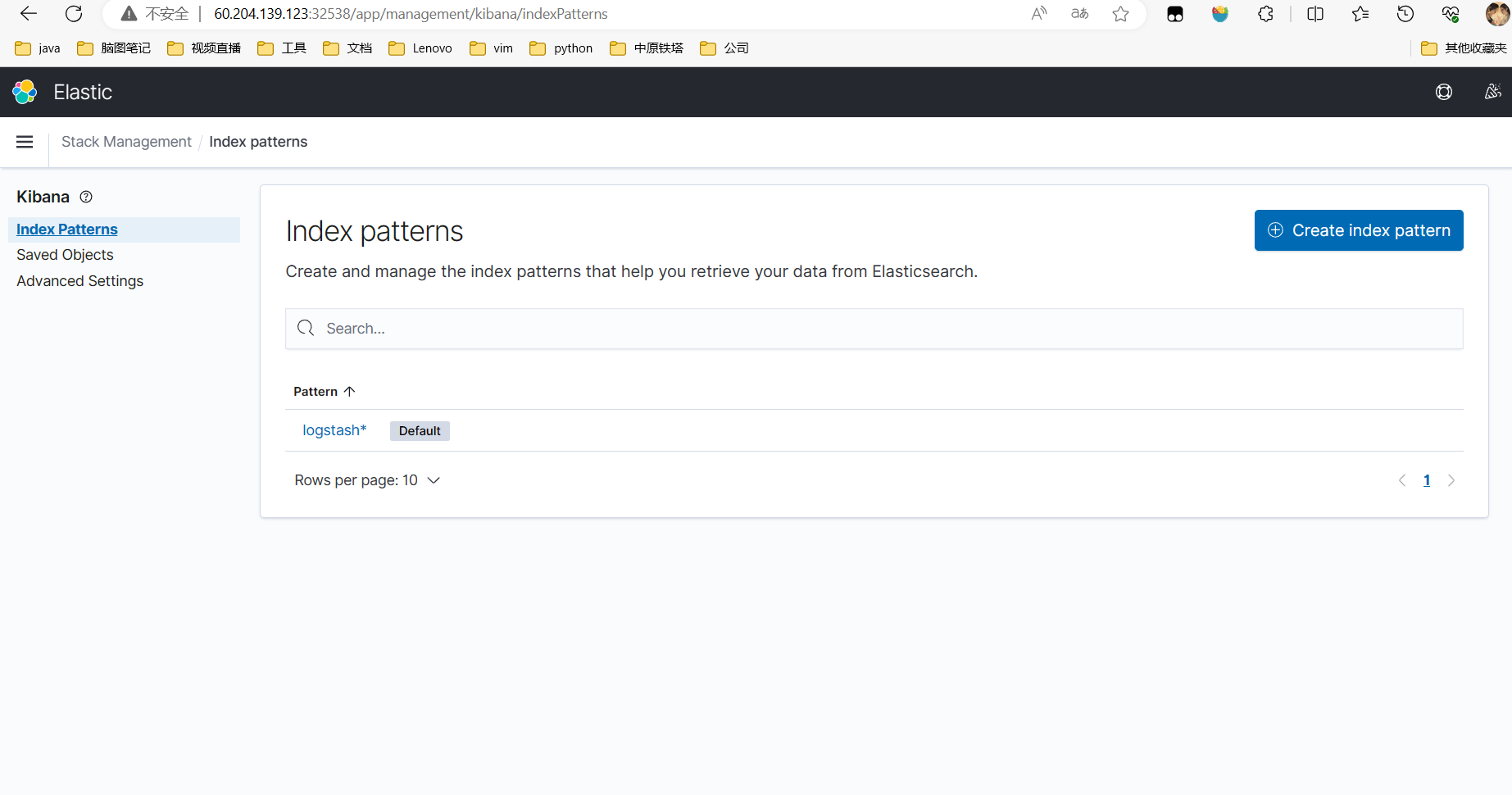1512x795 pixels.
Task: Open the python bookmarks folder
Action: pyautogui.click(x=561, y=48)
